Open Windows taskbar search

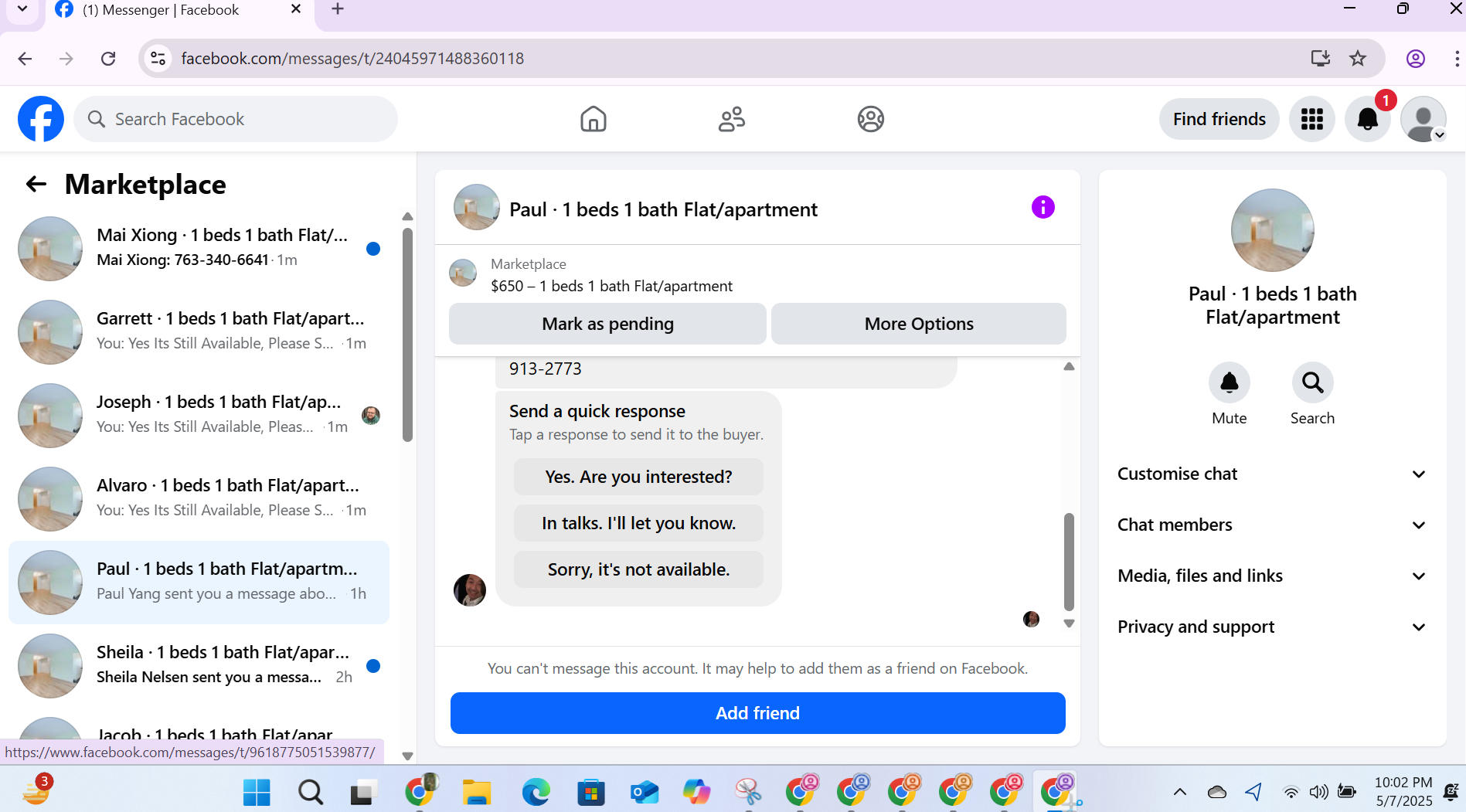tap(311, 792)
